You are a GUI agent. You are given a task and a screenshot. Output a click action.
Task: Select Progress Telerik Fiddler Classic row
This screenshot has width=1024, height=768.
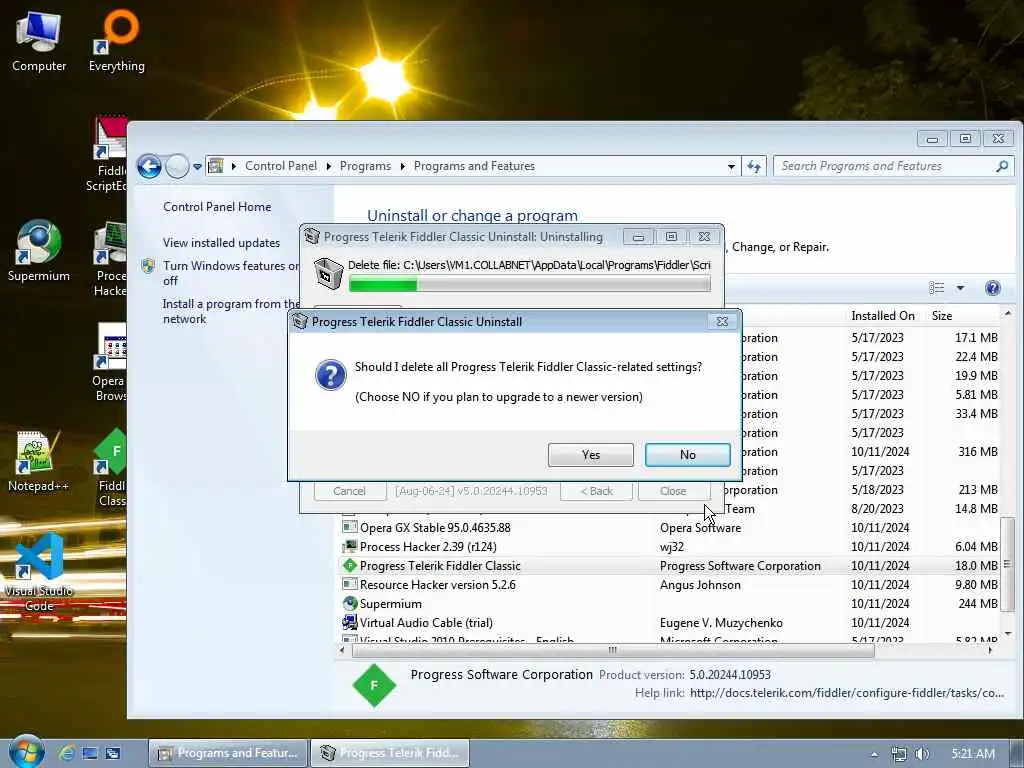pyautogui.click(x=669, y=566)
